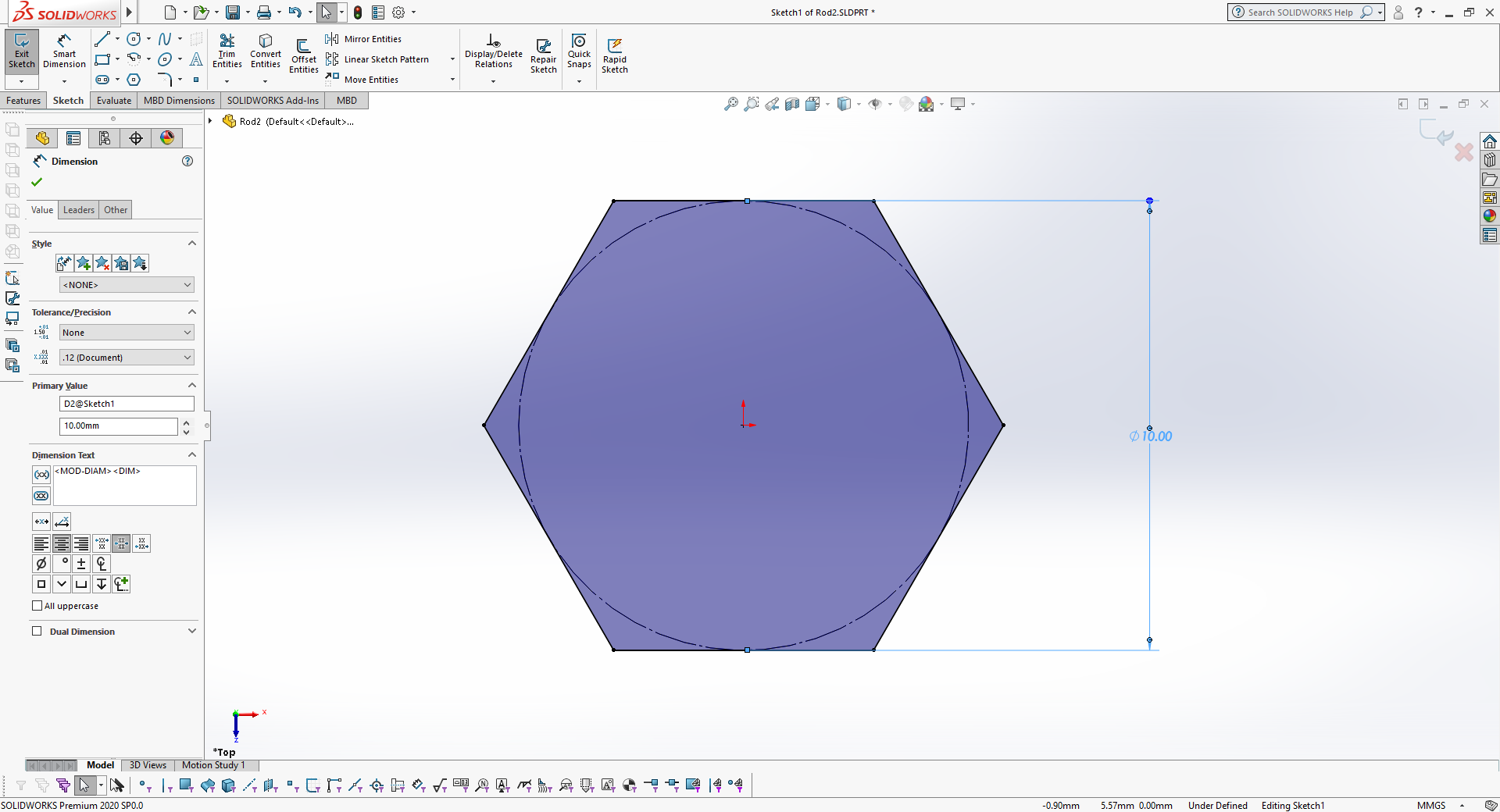Activate the Convert Entities tool
The image size is (1500, 812).
[x=266, y=52]
